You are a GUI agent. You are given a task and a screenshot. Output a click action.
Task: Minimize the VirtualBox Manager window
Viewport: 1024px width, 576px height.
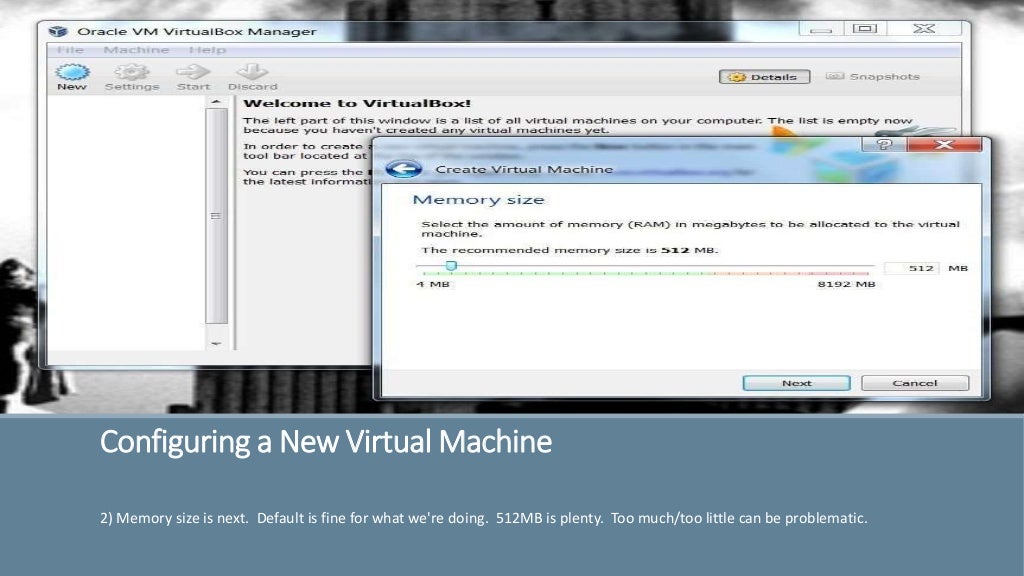pos(821,29)
